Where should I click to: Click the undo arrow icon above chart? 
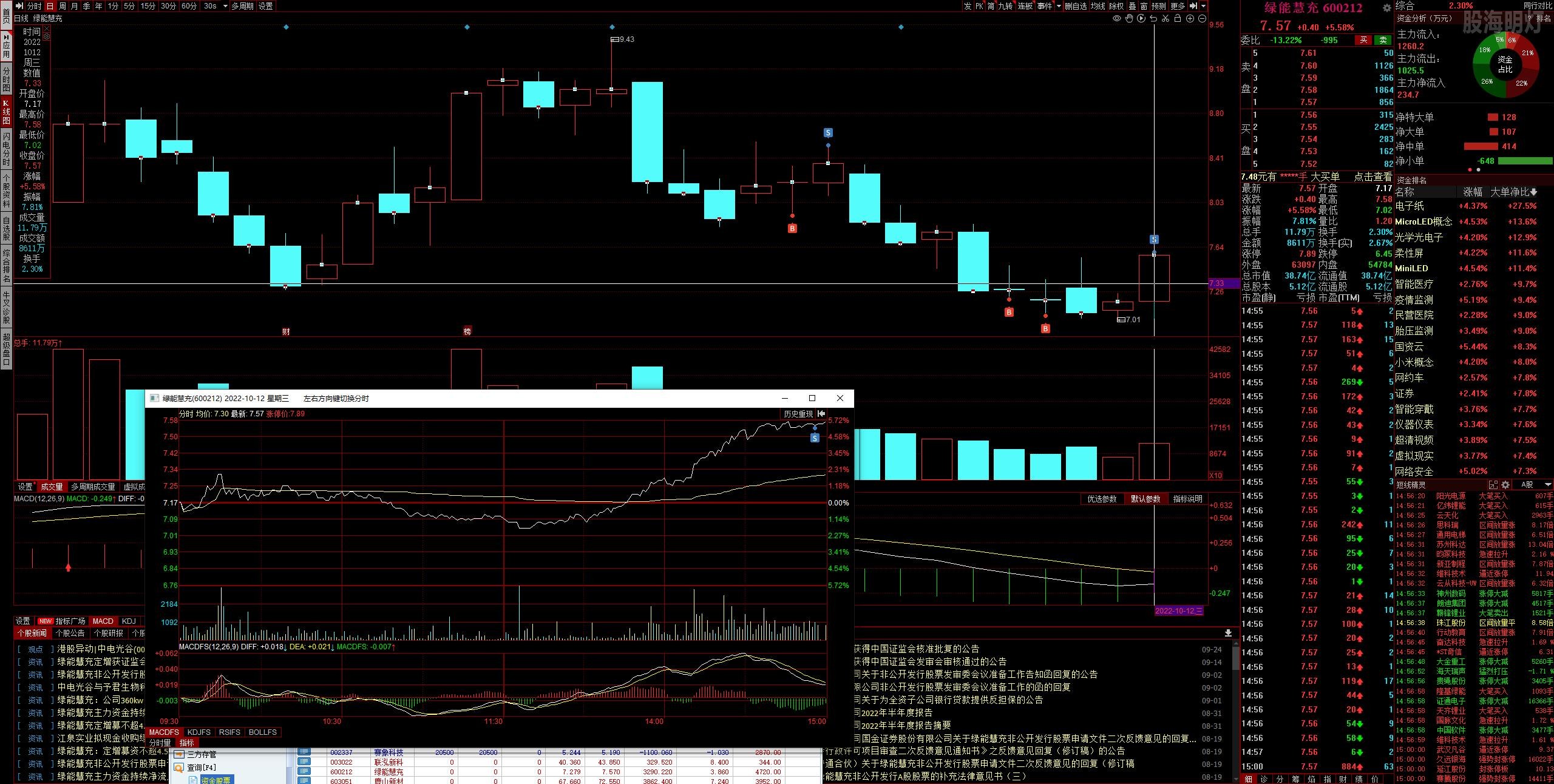click(x=1153, y=18)
